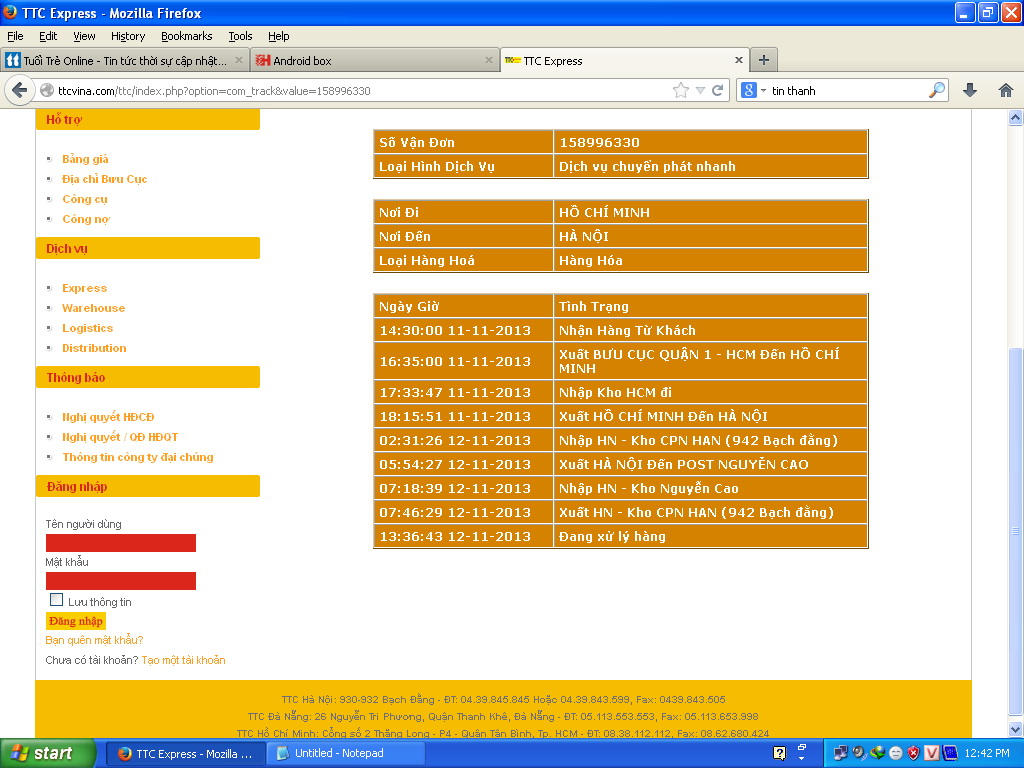Select waybill number 158996330 cell
The width and height of the screenshot is (1024, 768).
coord(711,142)
